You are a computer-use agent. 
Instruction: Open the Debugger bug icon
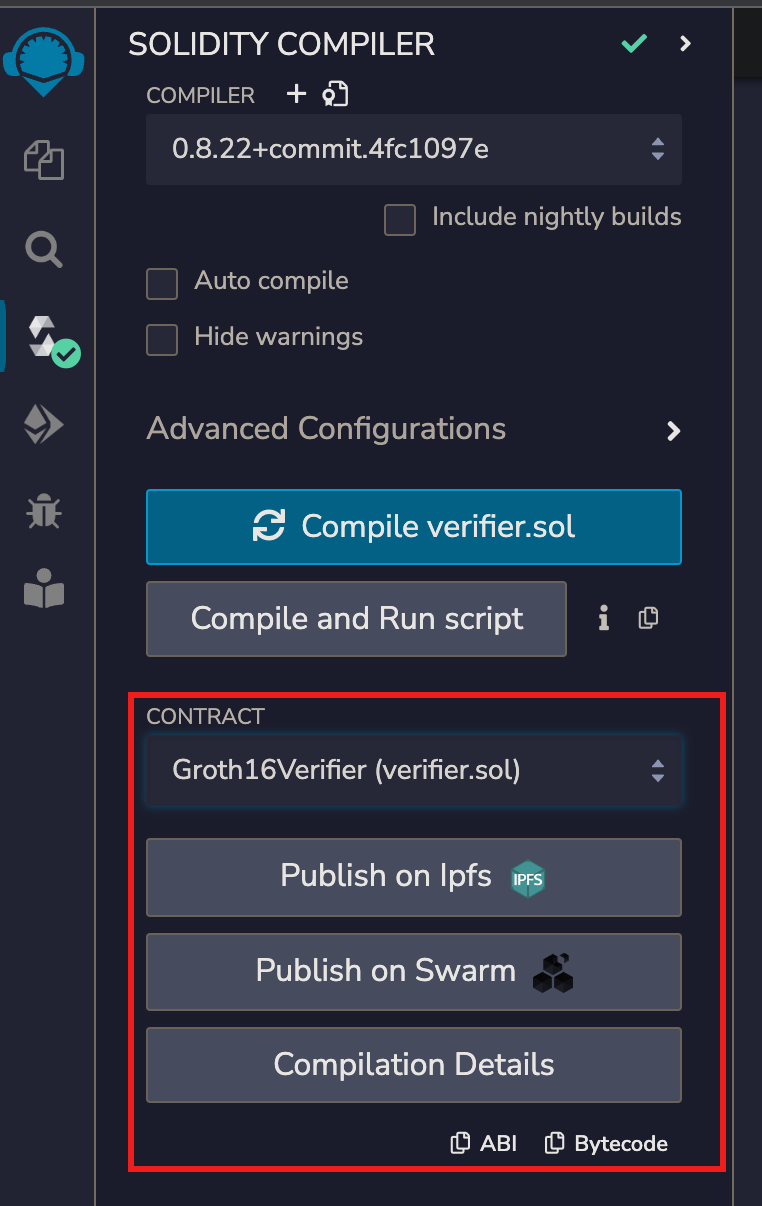click(44, 511)
